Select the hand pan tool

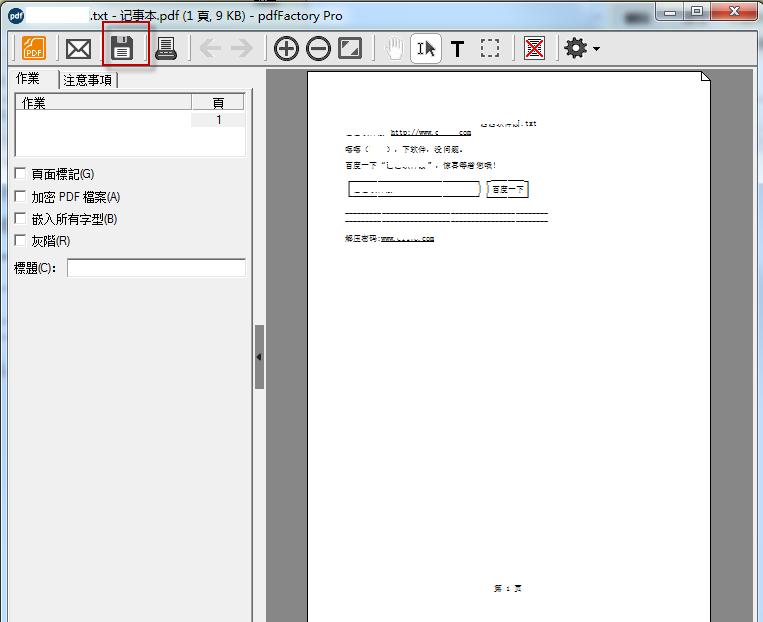[394, 48]
